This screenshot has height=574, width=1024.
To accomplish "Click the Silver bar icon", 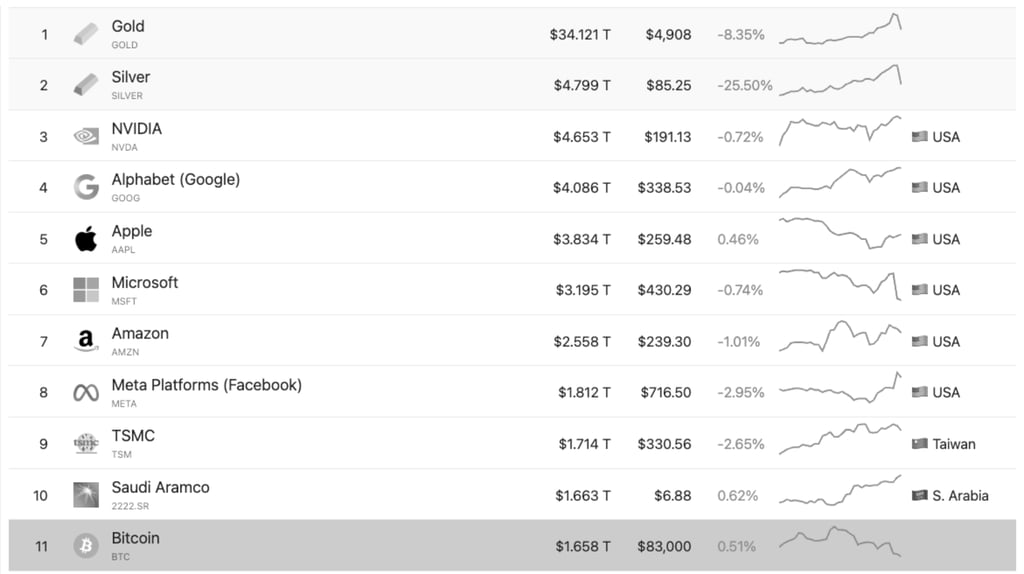I will (86, 85).
